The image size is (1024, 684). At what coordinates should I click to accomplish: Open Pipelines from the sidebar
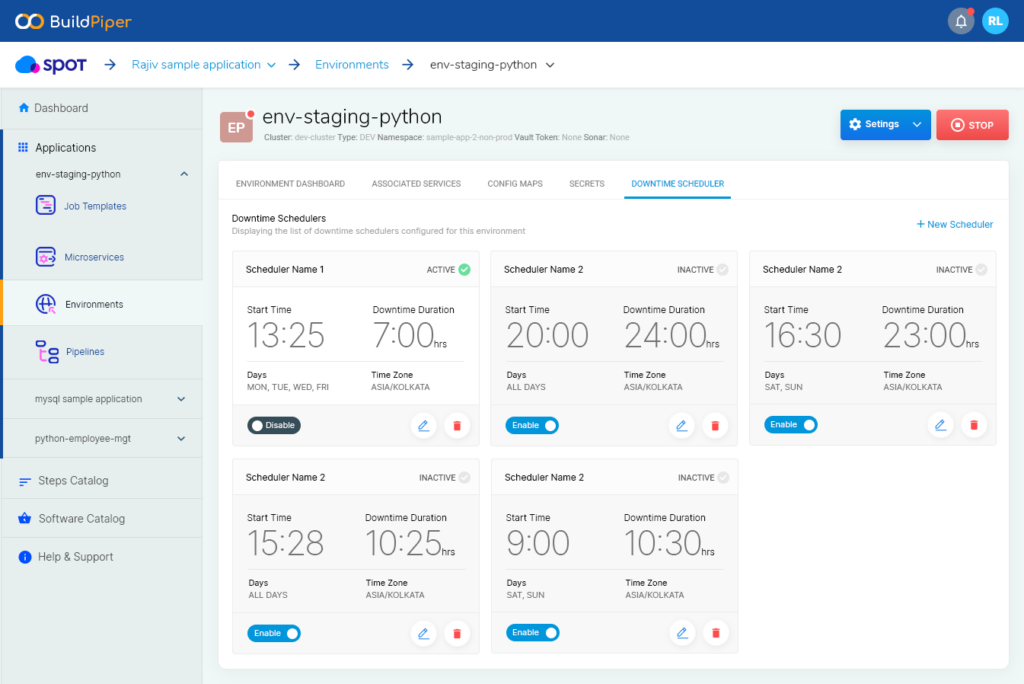pos(85,352)
